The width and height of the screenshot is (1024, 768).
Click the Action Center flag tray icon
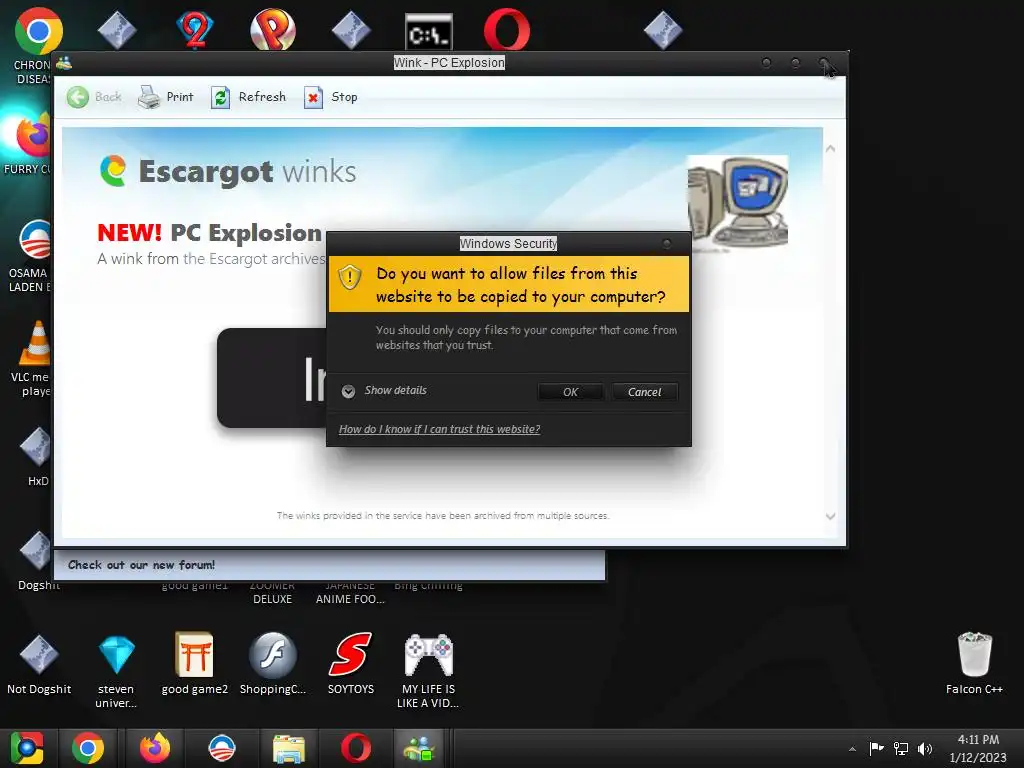[876, 748]
